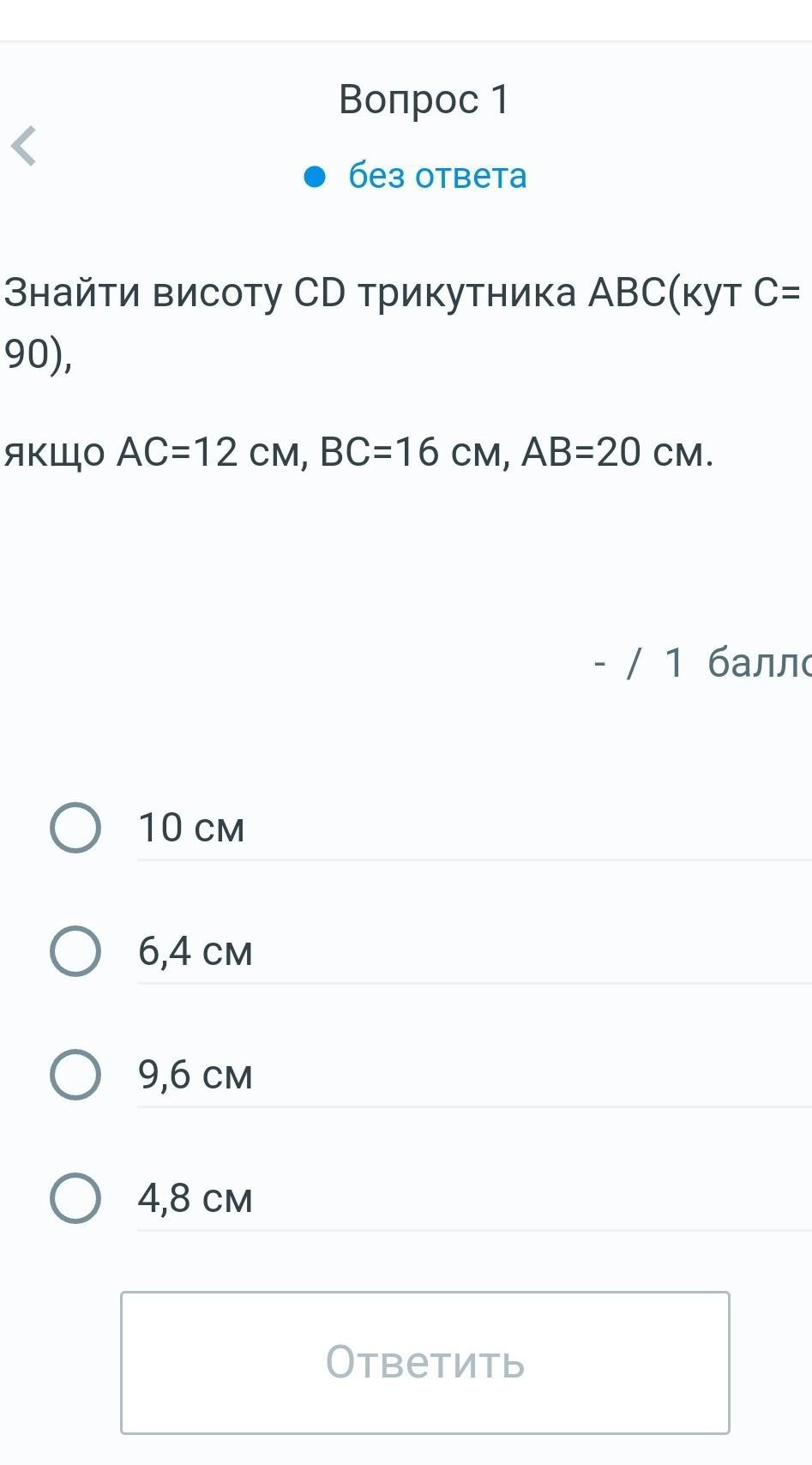Click the blue status dot
812x1465 pixels.
pyautogui.click(x=316, y=177)
